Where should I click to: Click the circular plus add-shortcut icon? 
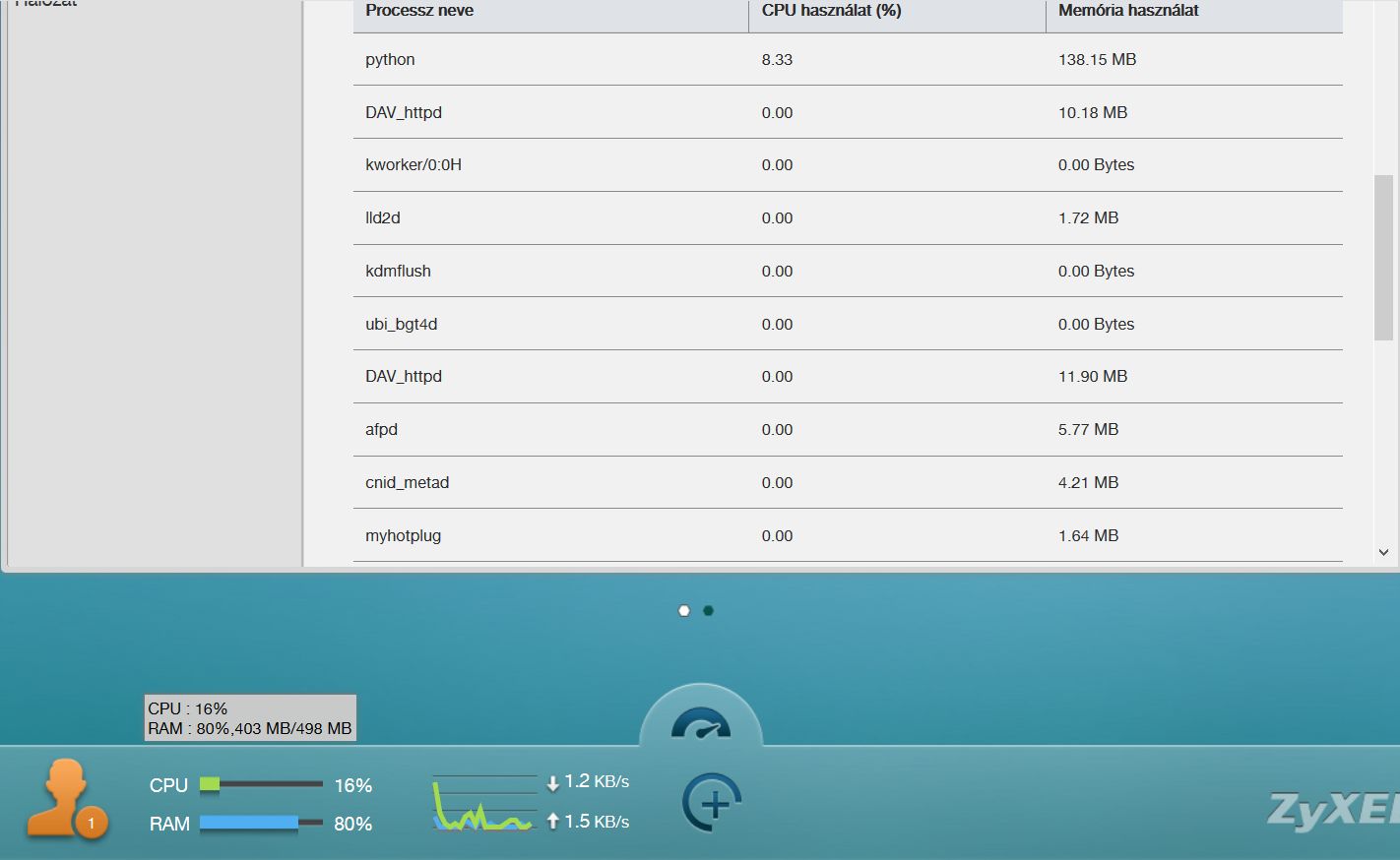point(711,803)
